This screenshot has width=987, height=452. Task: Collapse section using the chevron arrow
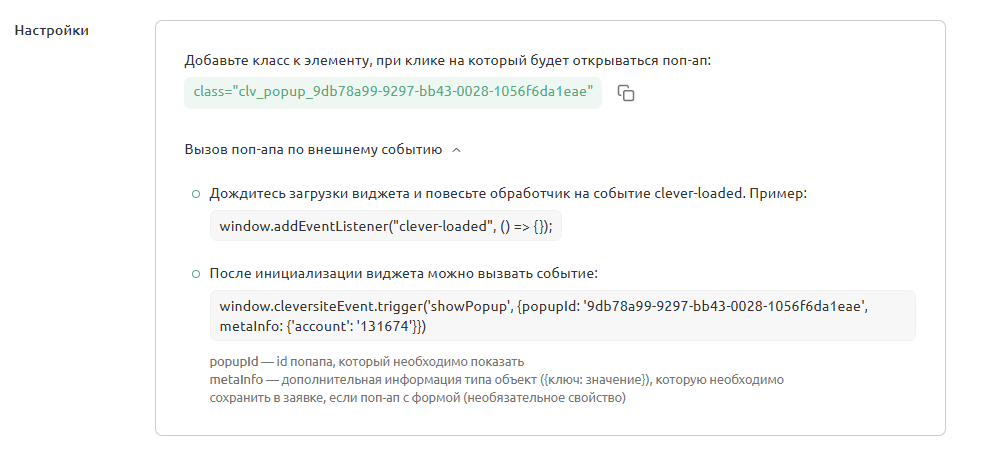click(457, 150)
